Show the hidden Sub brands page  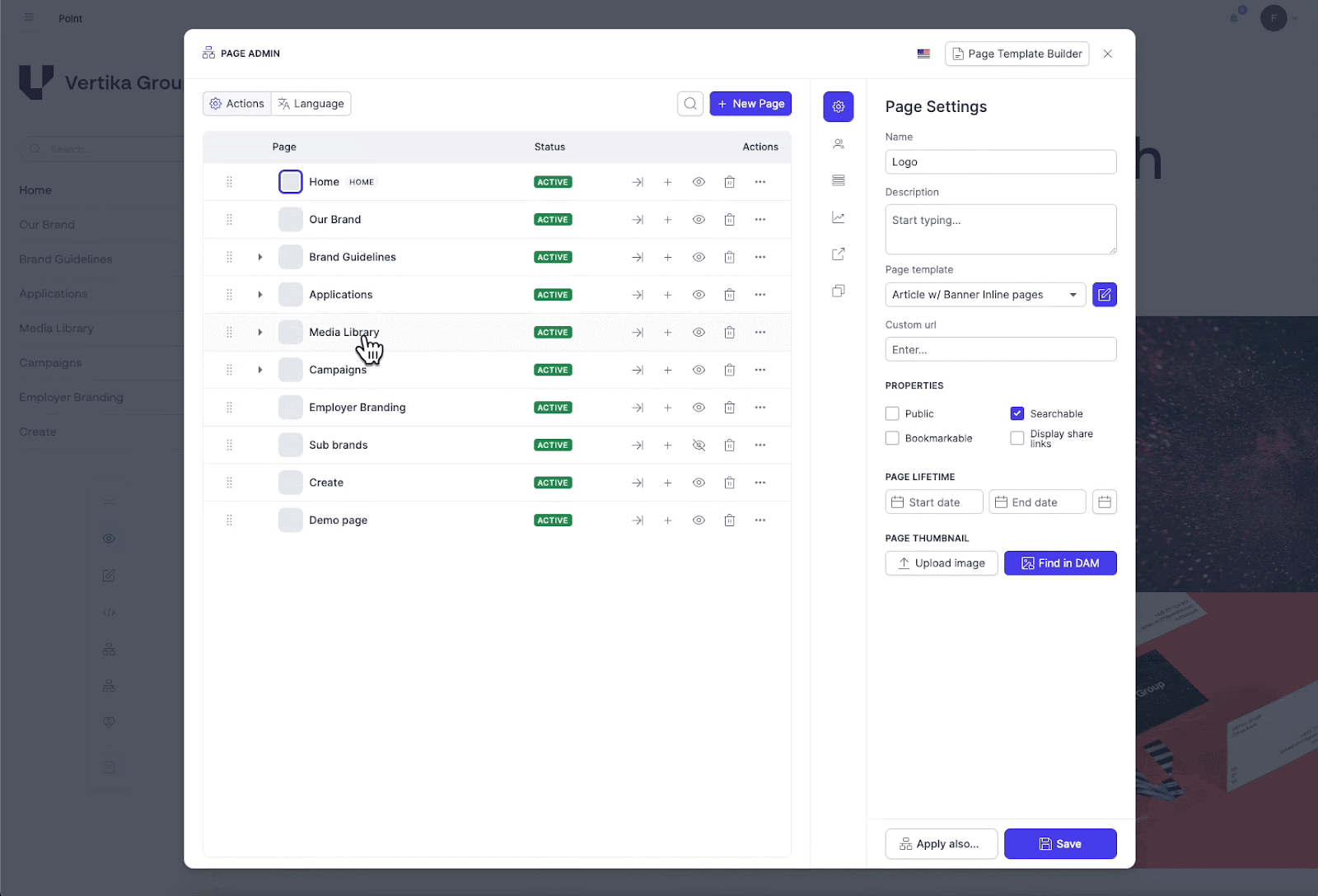[x=699, y=445]
